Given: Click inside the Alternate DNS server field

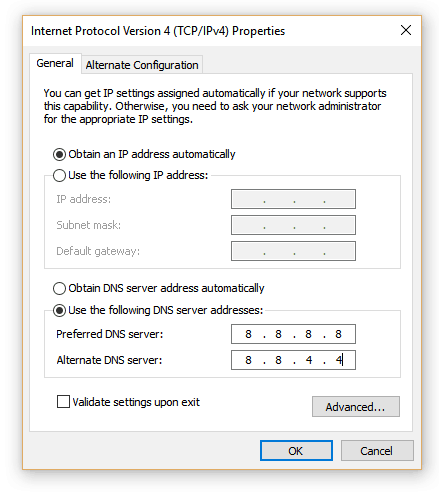Looking at the screenshot, I should [293, 360].
